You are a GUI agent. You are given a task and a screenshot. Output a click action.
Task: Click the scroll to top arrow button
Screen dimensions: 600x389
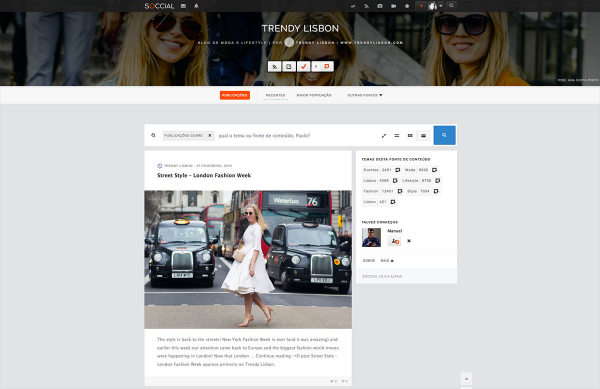[466, 379]
